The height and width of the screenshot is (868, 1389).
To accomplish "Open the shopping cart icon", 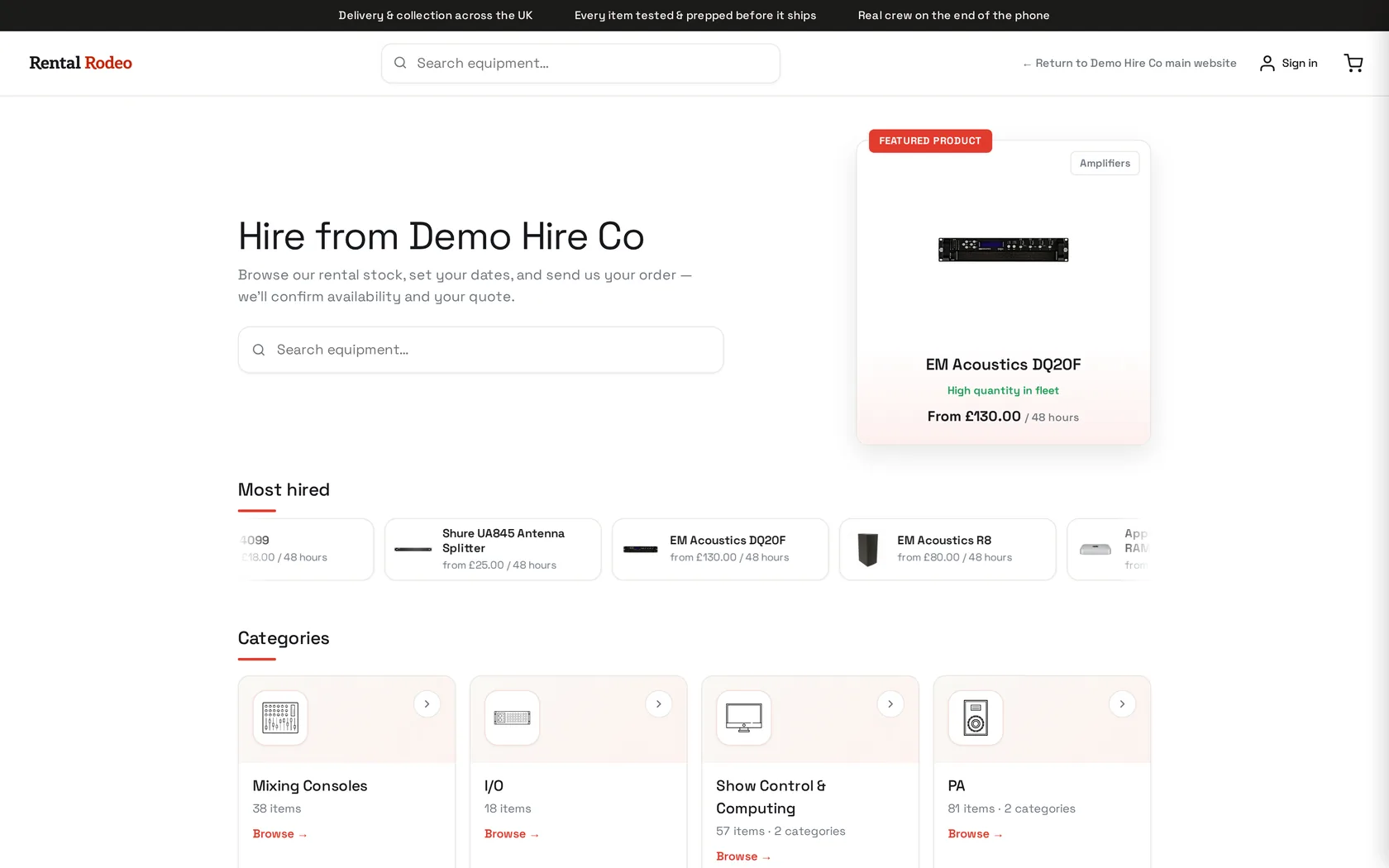I will coord(1353,63).
